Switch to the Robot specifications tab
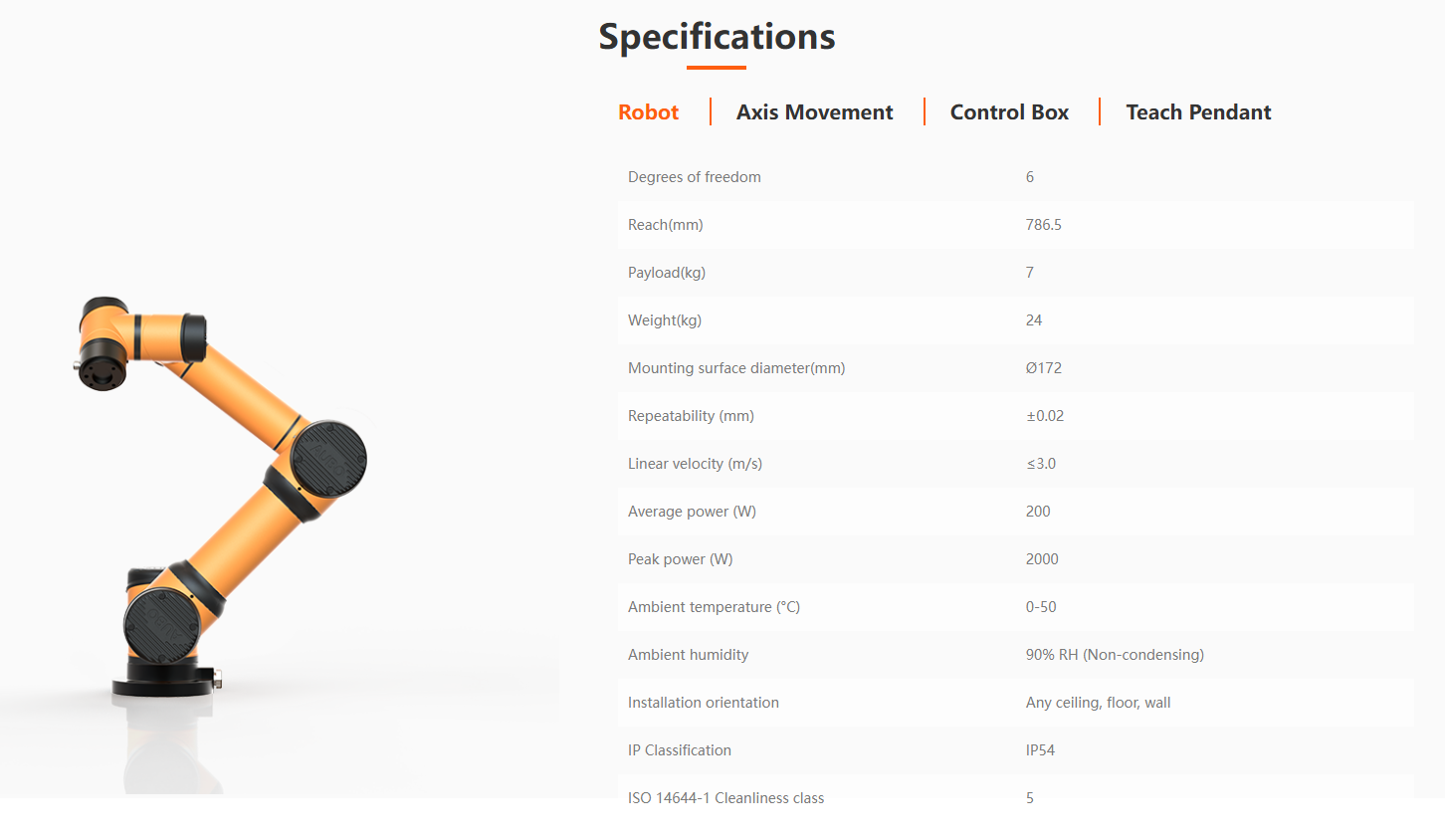 [648, 112]
